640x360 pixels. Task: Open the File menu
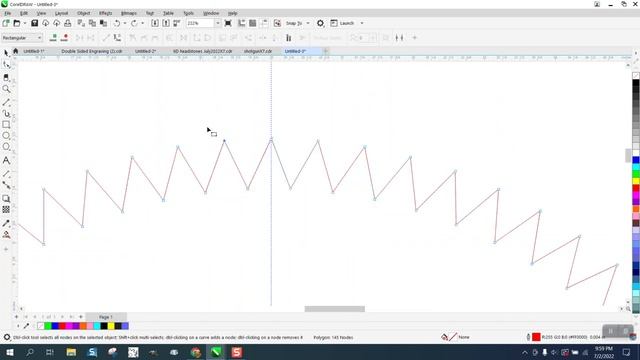pyautogui.click(x=8, y=13)
